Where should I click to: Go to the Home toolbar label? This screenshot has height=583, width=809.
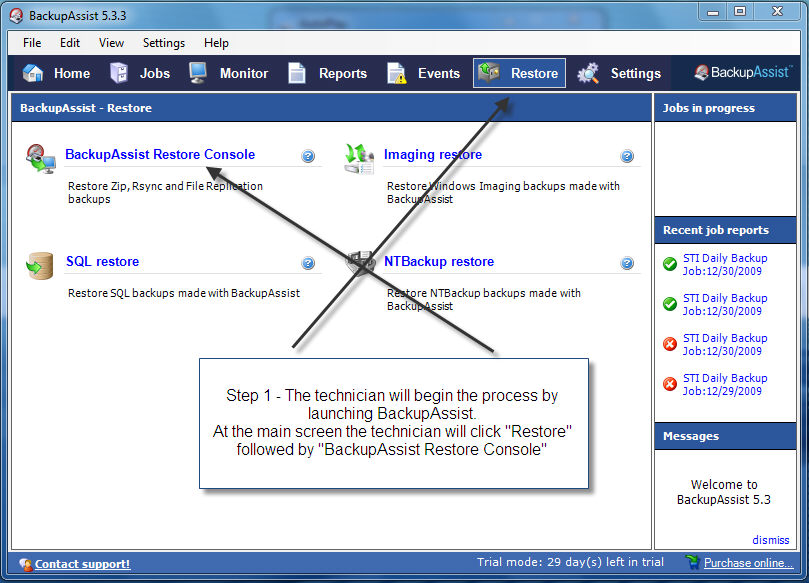(x=72, y=73)
